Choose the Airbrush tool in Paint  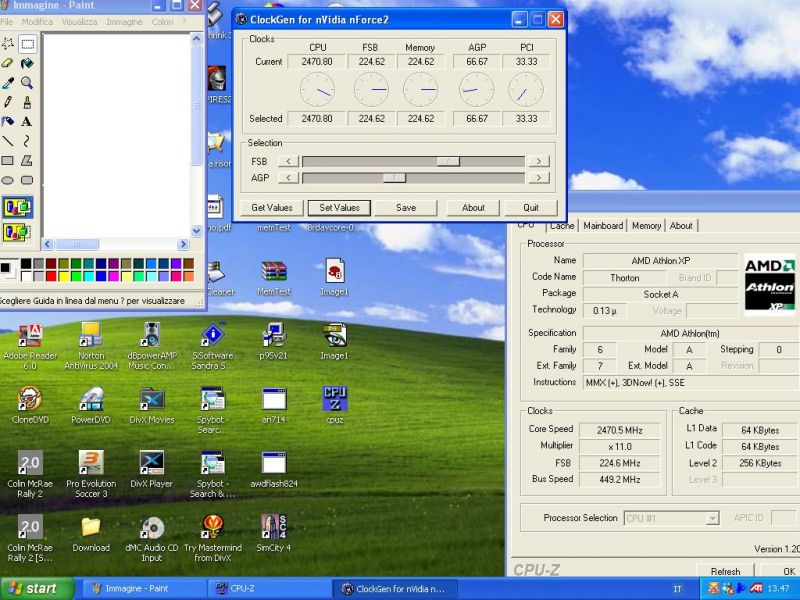(x=8, y=121)
